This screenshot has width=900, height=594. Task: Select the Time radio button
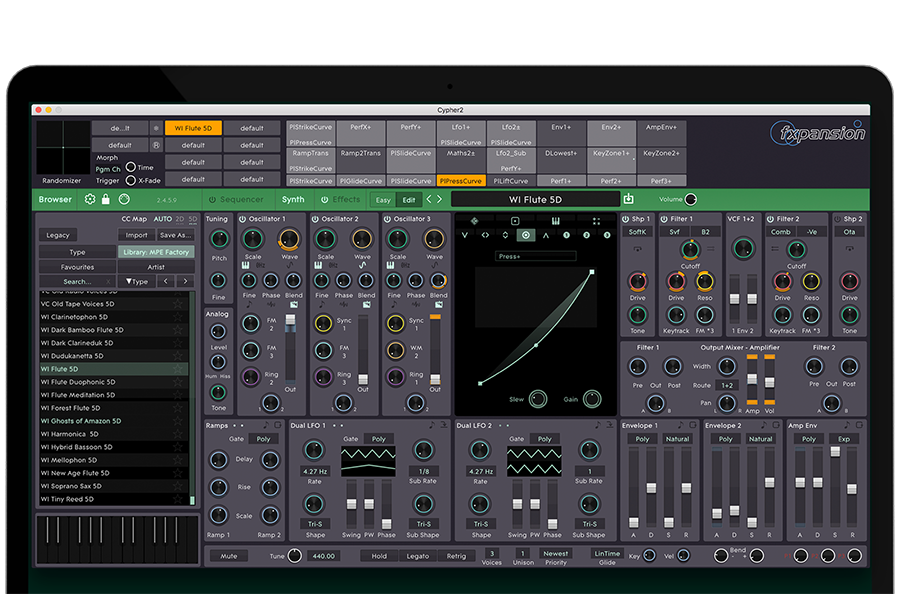pos(131,167)
